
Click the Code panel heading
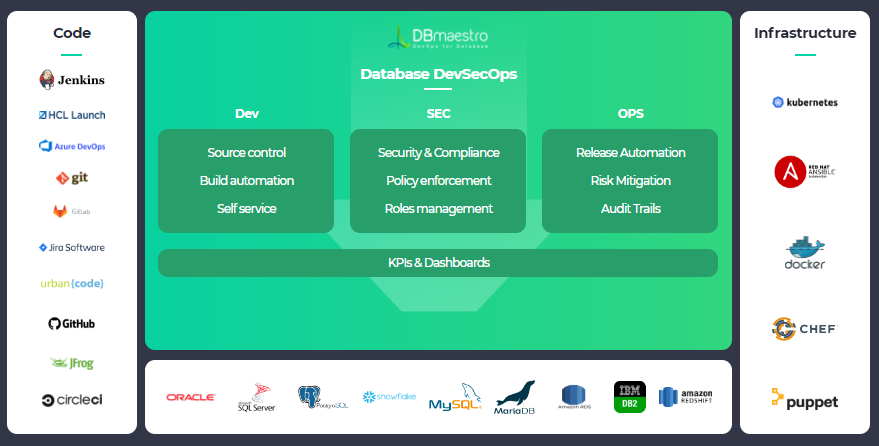72,33
